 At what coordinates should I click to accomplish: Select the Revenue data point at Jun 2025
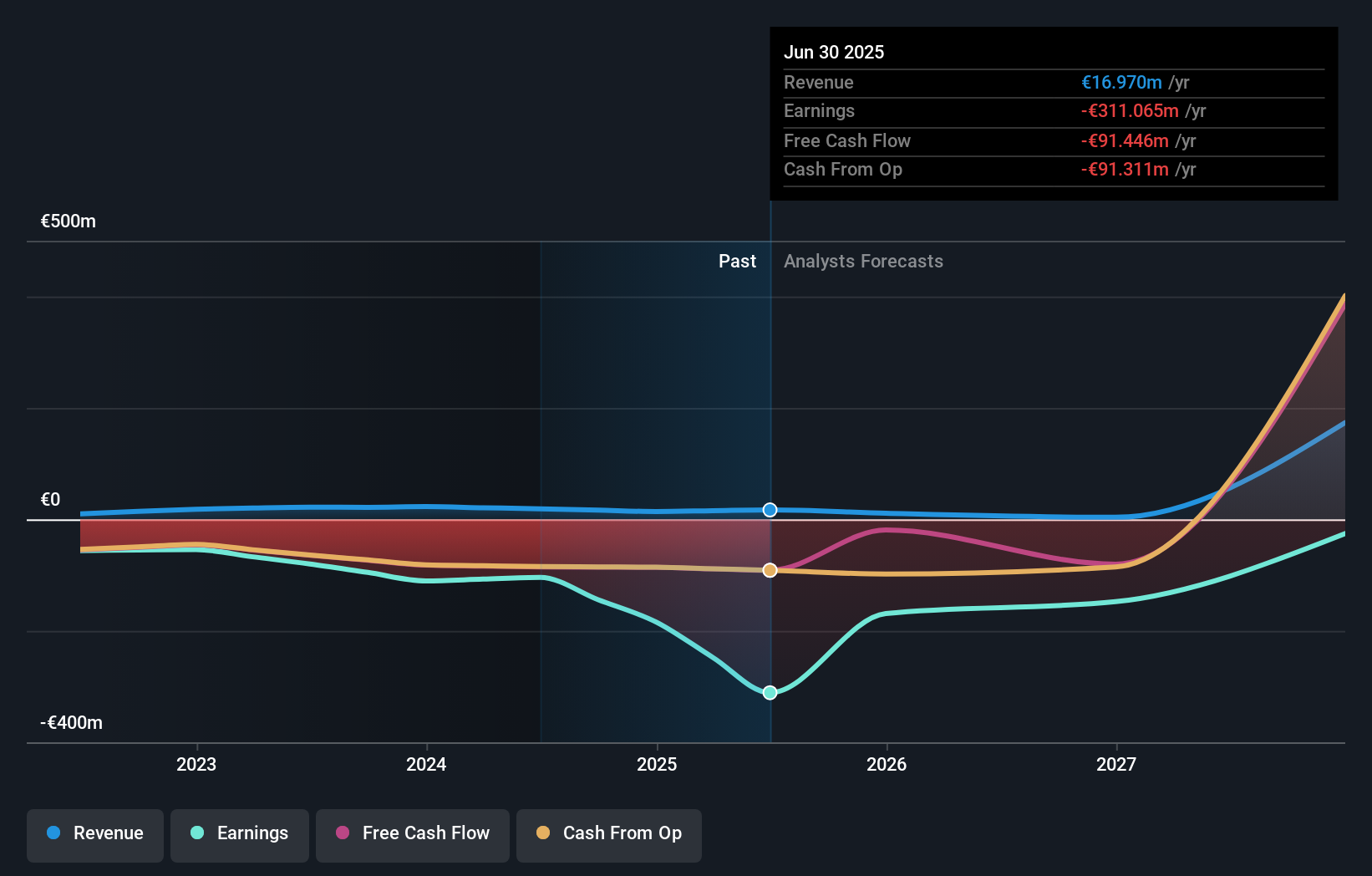(x=770, y=510)
